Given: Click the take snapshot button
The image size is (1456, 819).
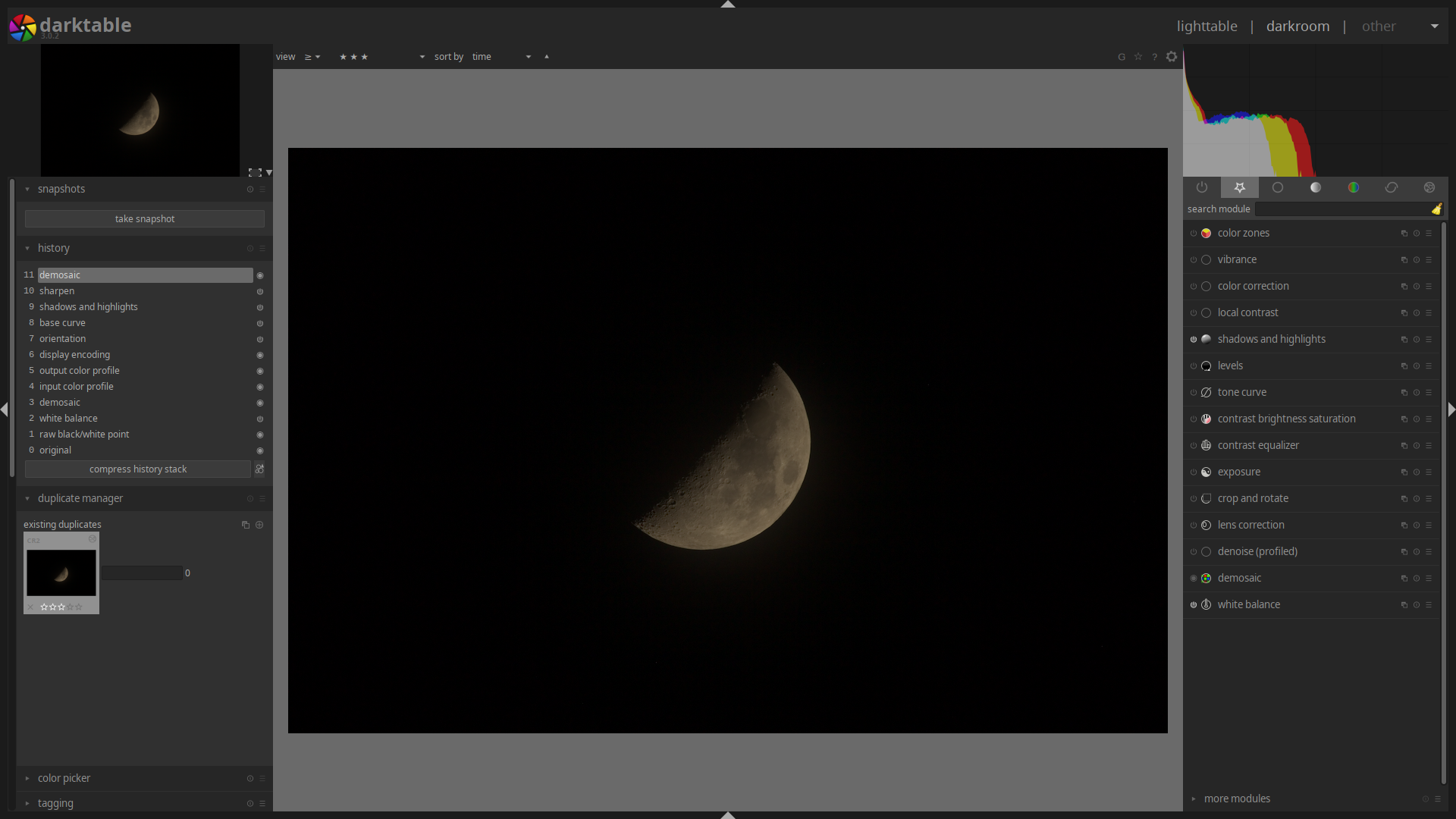Looking at the screenshot, I should point(144,218).
